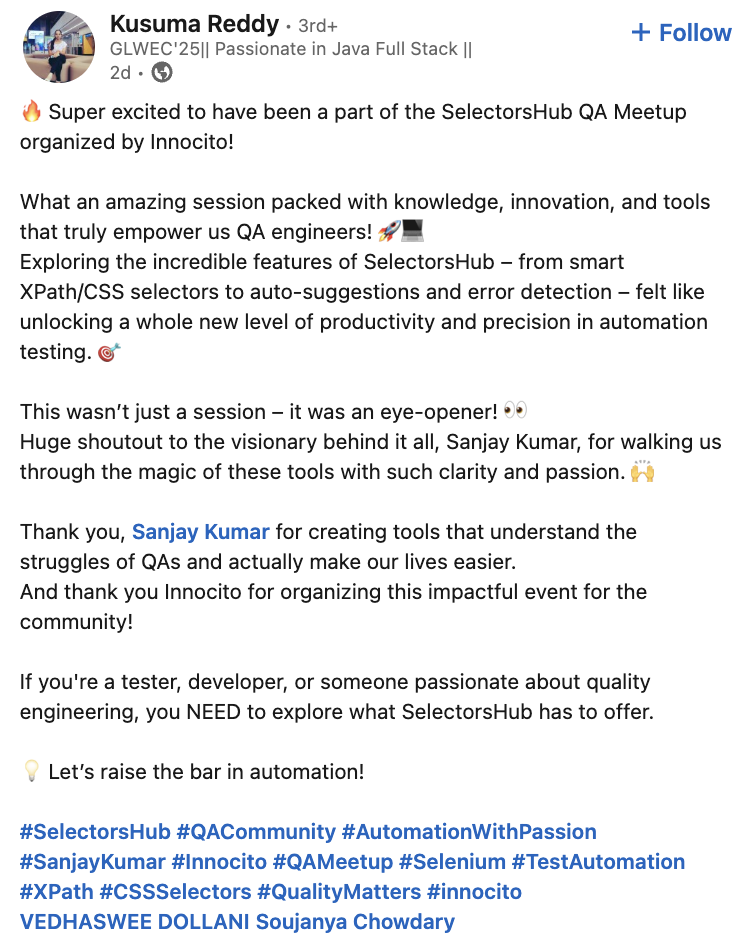
Task: Open the #XPath hashtag
Action: pyautogui.click(x=56, y=892)
